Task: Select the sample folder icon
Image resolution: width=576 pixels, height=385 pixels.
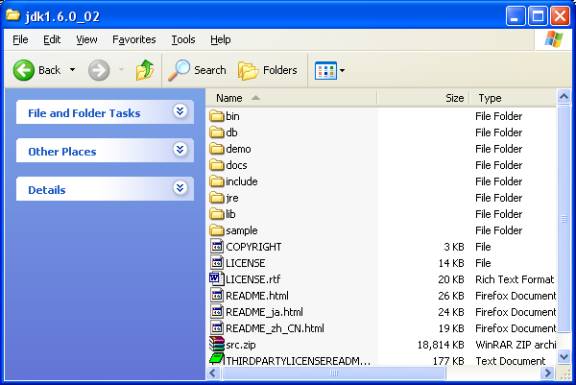Action: click(217, 230)
